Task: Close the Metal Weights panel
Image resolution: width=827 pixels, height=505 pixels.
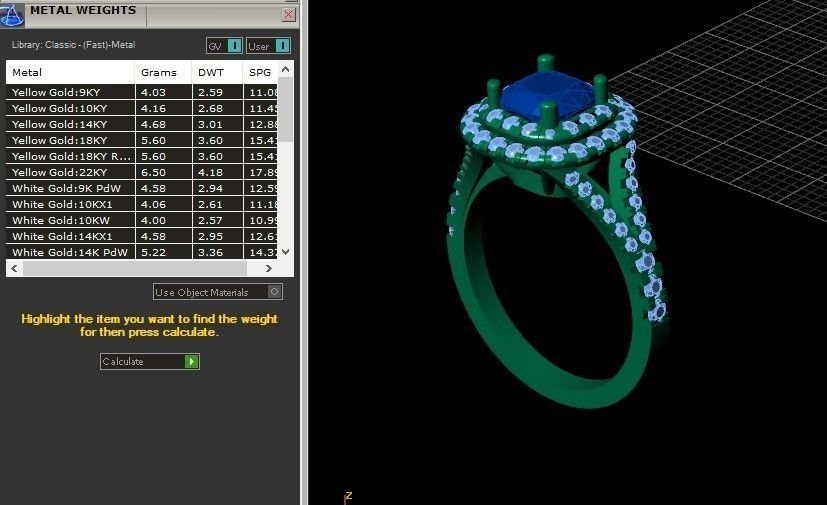Action: (x=289, y=14)
